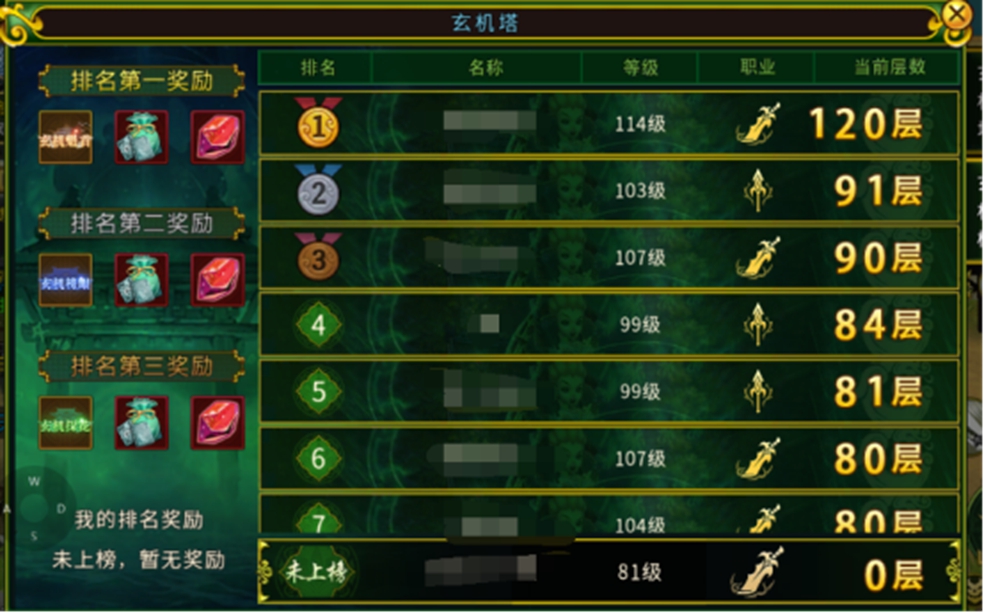The width and height of the screenshot is (984, 613).
Task: Click the title banner item in third-place rewards
Action: 66,423
